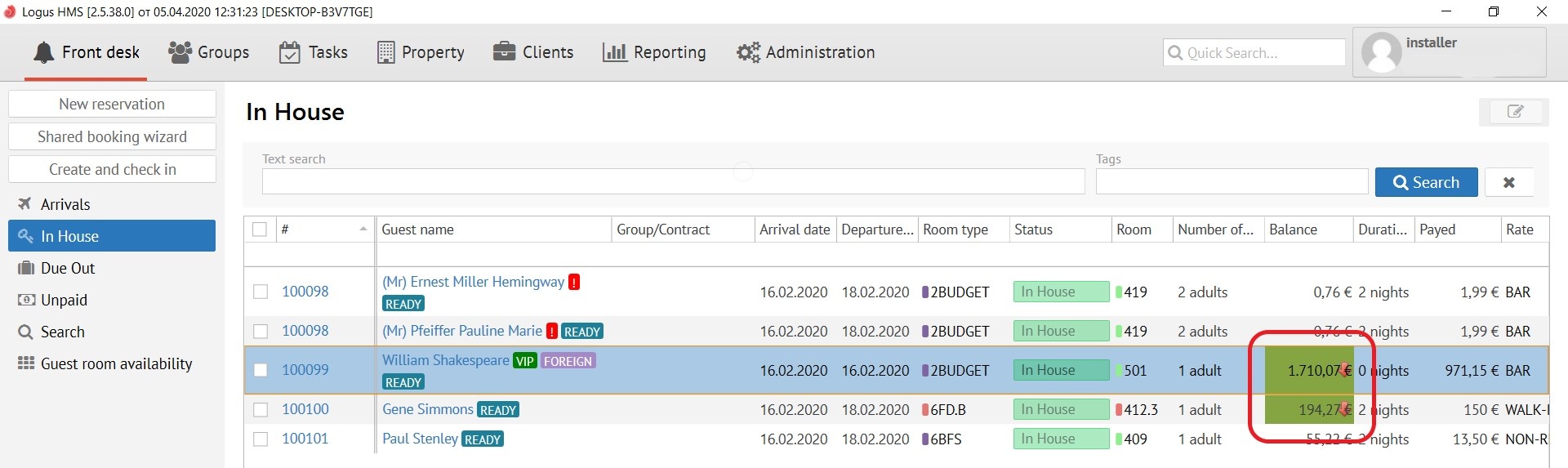
Task: Go to Guest room availability
Action: pyautogui.click(x=116, y=363)
